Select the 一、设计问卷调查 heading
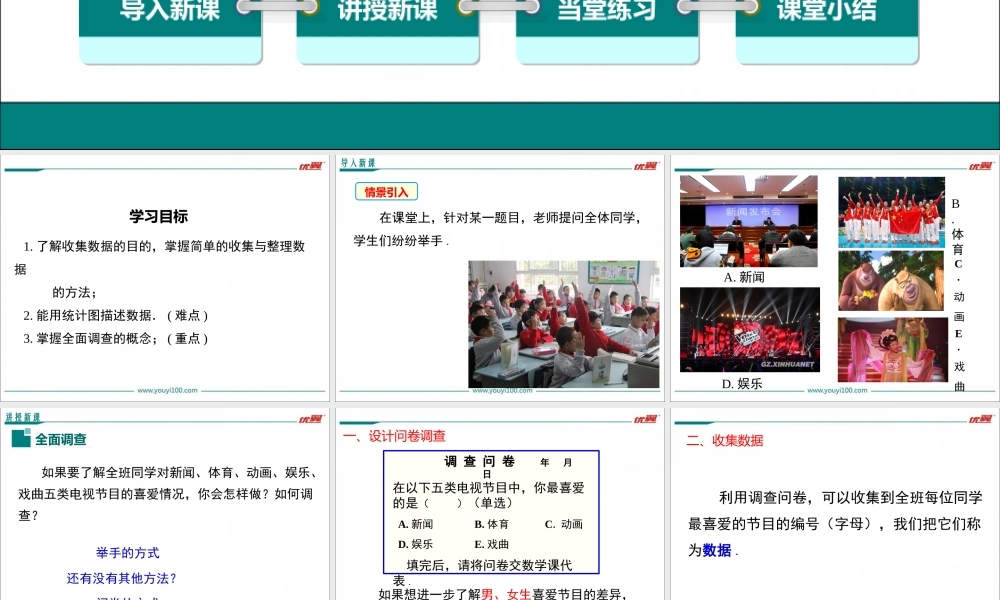Screen dimensions: 1000x600 click(394, 436)
